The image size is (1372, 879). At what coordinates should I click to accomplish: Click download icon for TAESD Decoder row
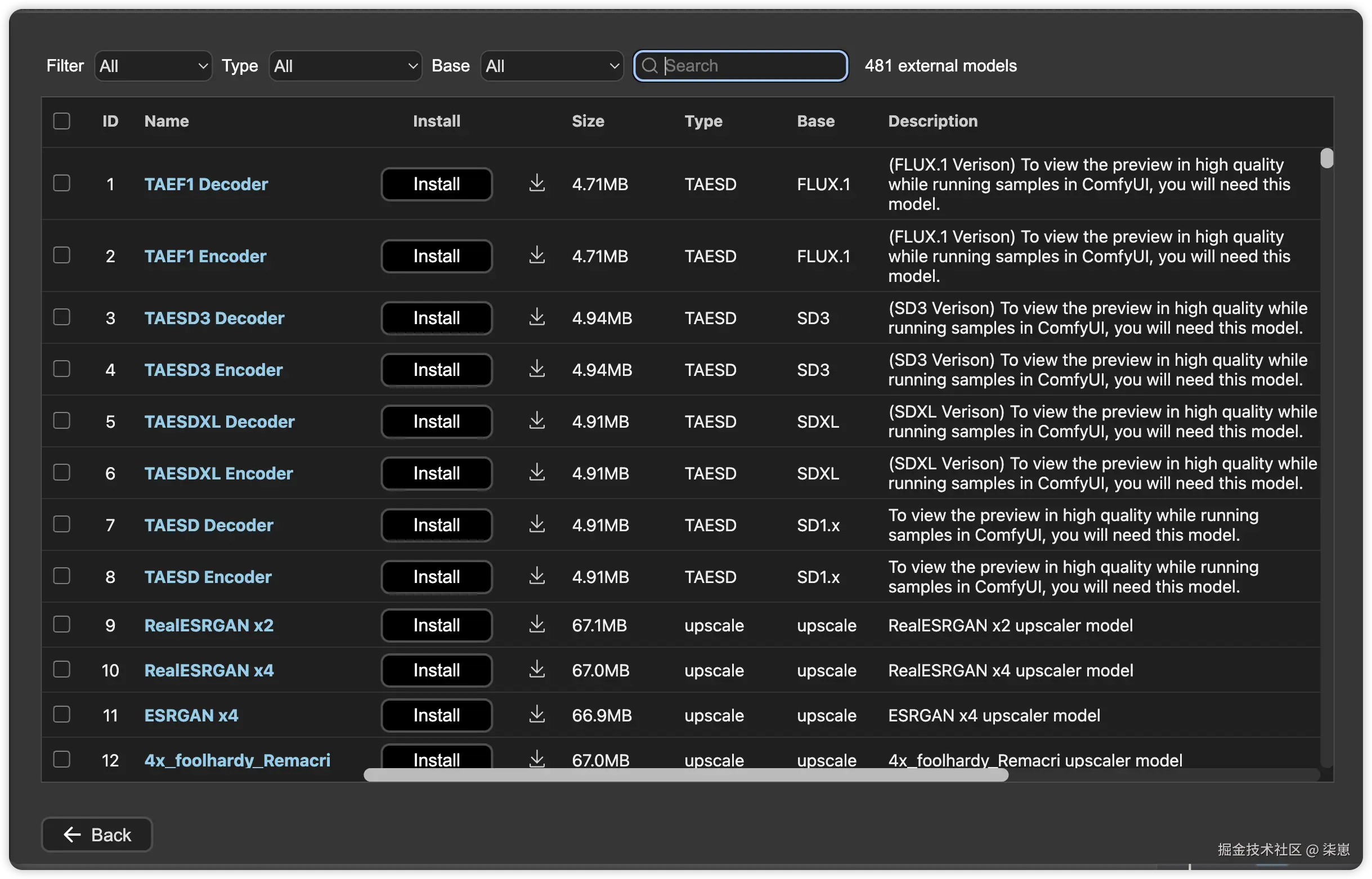[x=536, y=524]
